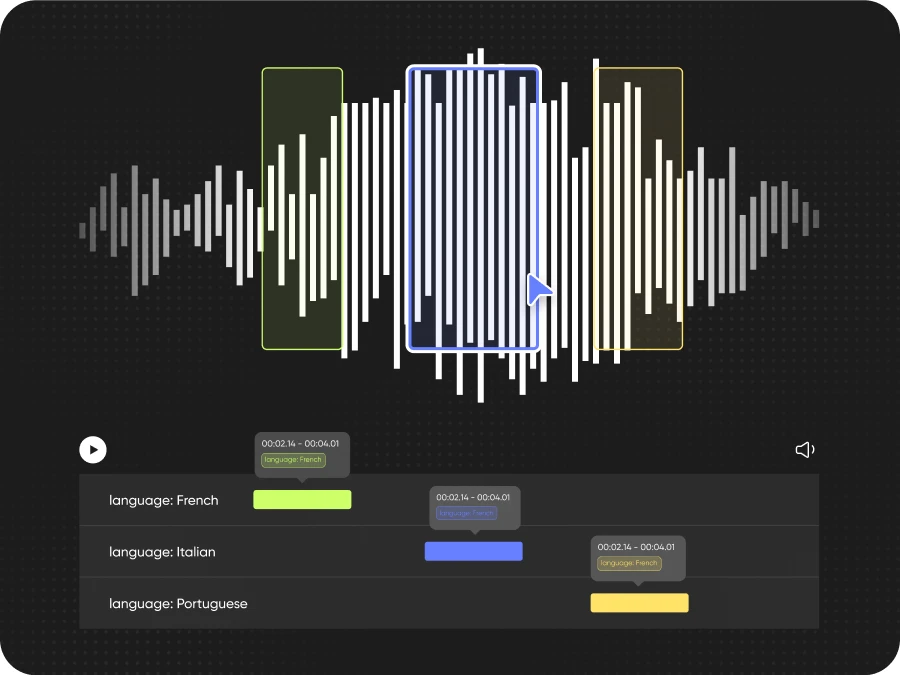Image resolution: width=900 pixels, height=675 pixels.
Task: Open the French track timestamp tooltip
Action: 302,452
